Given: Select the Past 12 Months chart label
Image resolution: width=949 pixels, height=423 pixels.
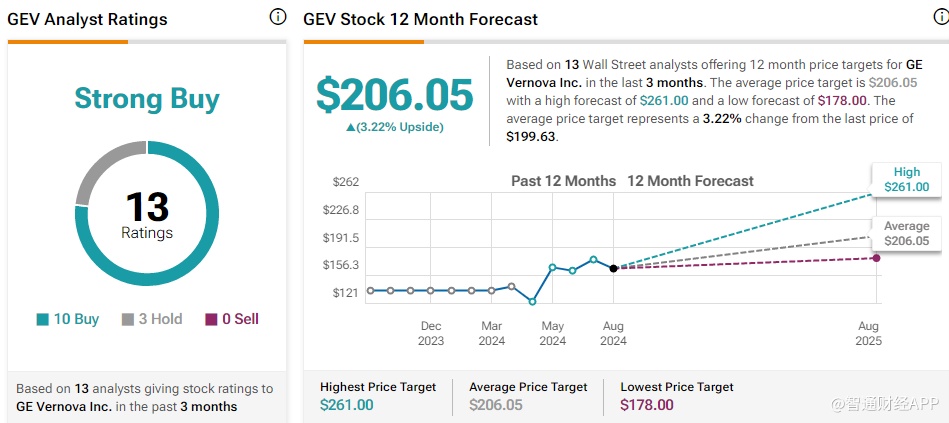Looking at the screenshot, I should [561, 181].
